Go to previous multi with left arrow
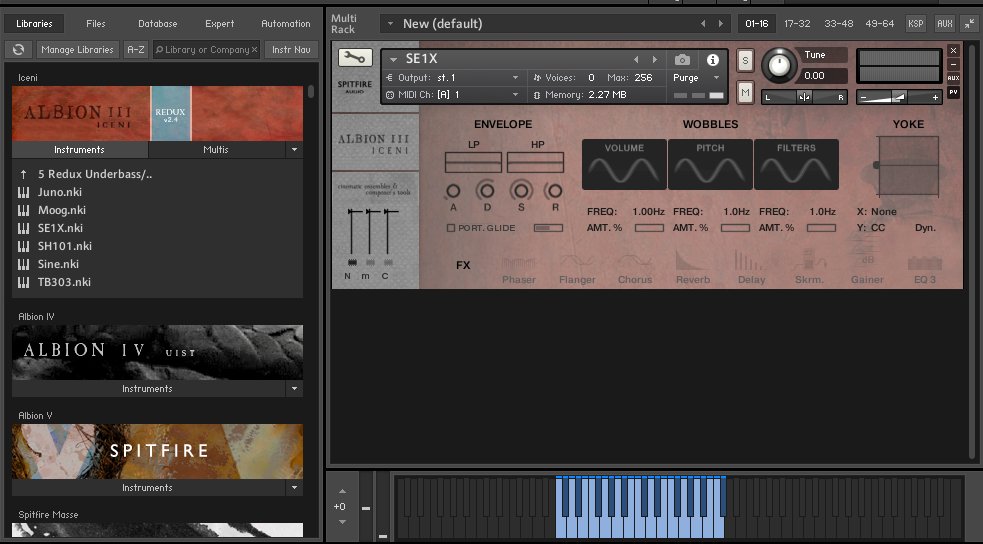The image size is (983, 544). pos(703,24)
